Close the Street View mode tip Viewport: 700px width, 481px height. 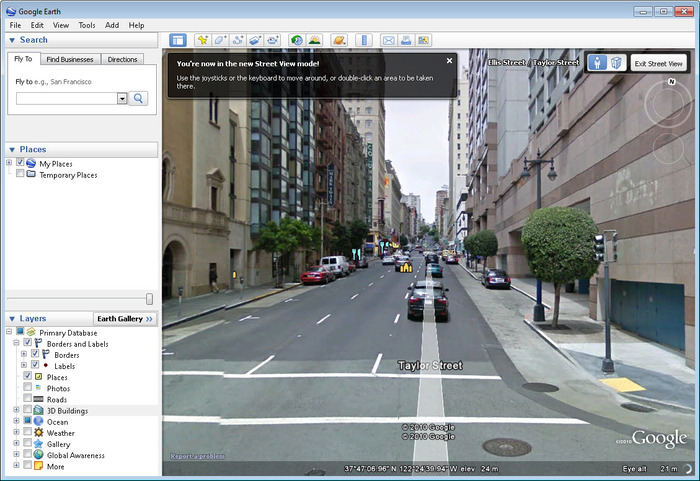coord(449,61)
